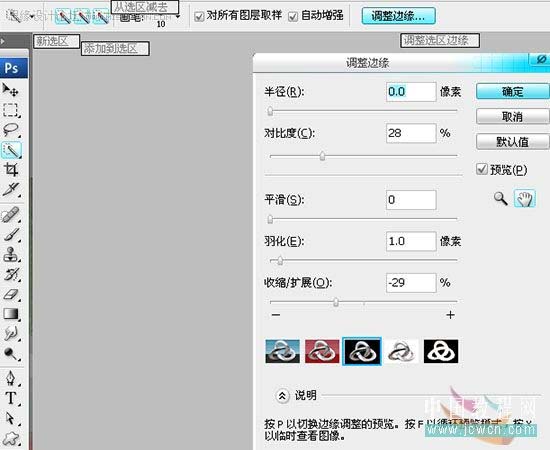Select the Healing Brush tool
This screenshot has width=550, height=450.
click(x=11, y=215)
